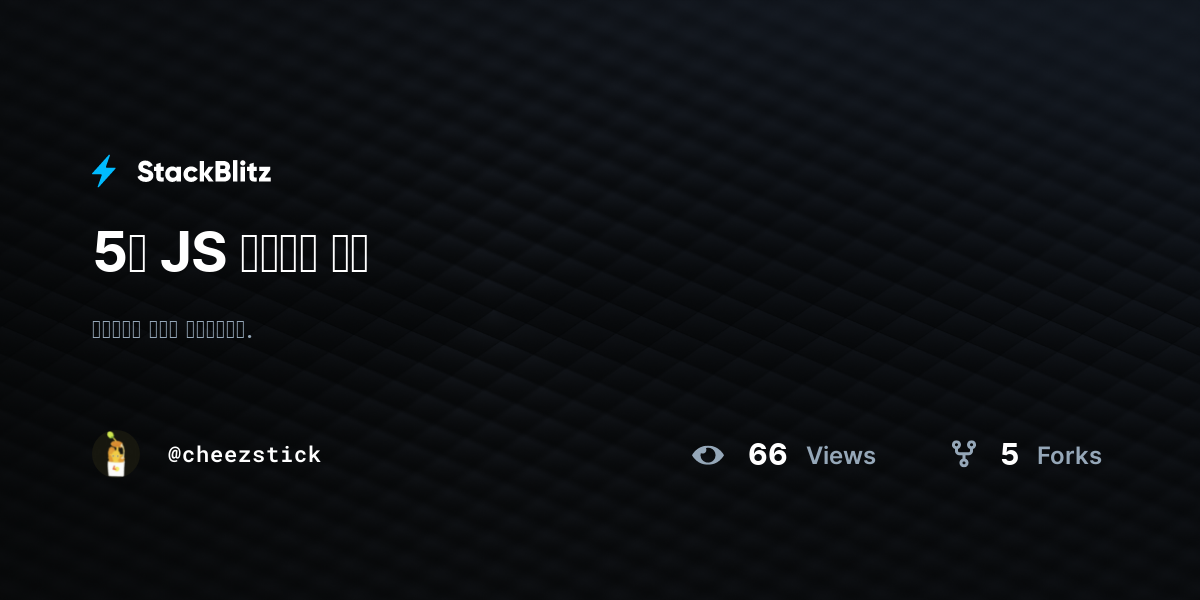Viewport: 1200px width, 600px height.
Task: Click the fork count number 5
Action: click(1010, 455)
